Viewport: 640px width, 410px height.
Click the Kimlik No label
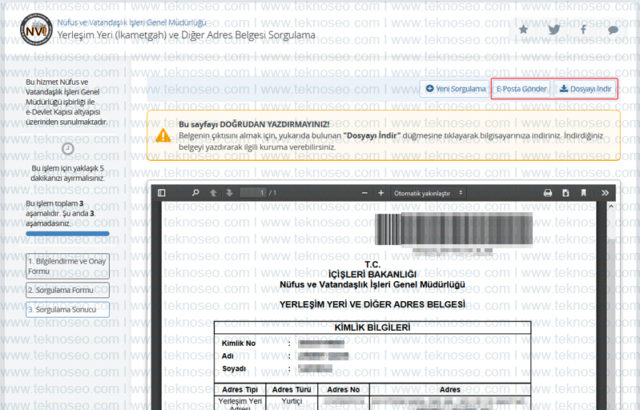tap(238, 343)
